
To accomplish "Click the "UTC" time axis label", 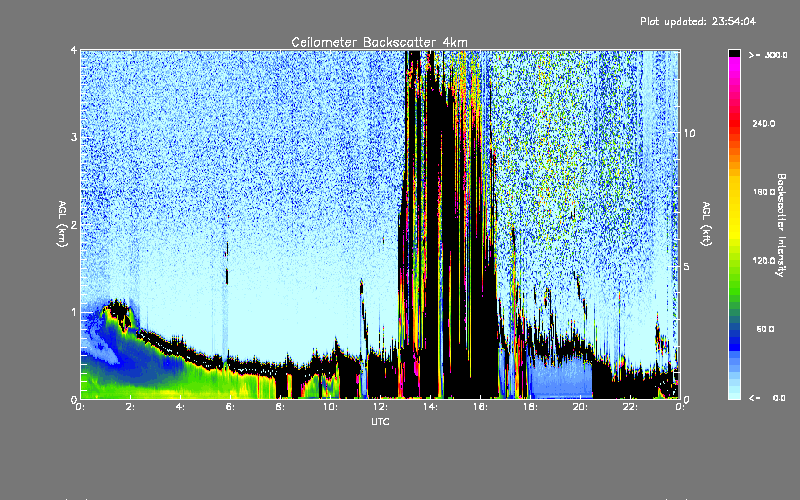I will [x=380, y=421].
